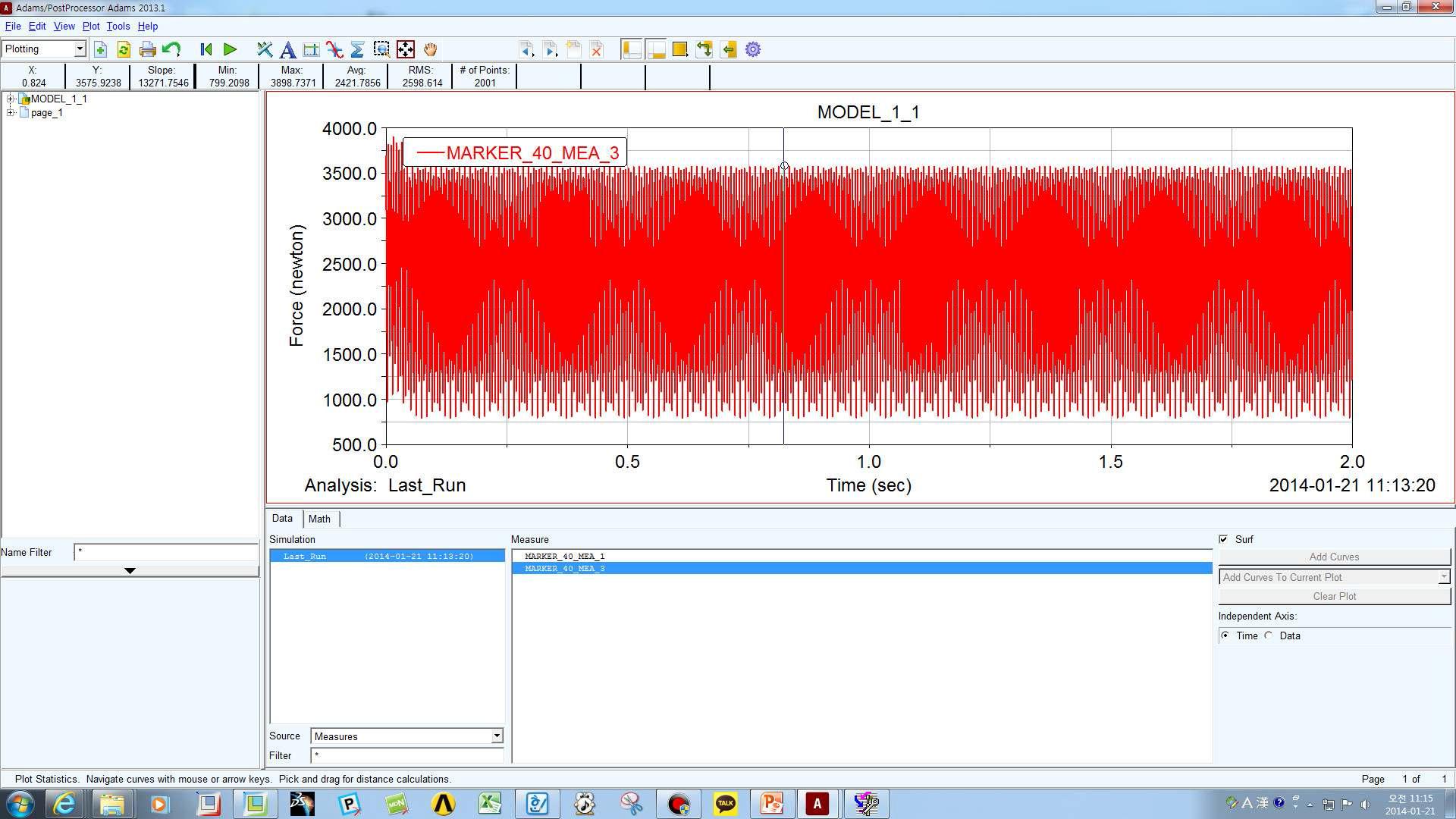1456x819 pixels.
Task: Click the sigma Plot Statistics icon
Action: coord(358,50)
